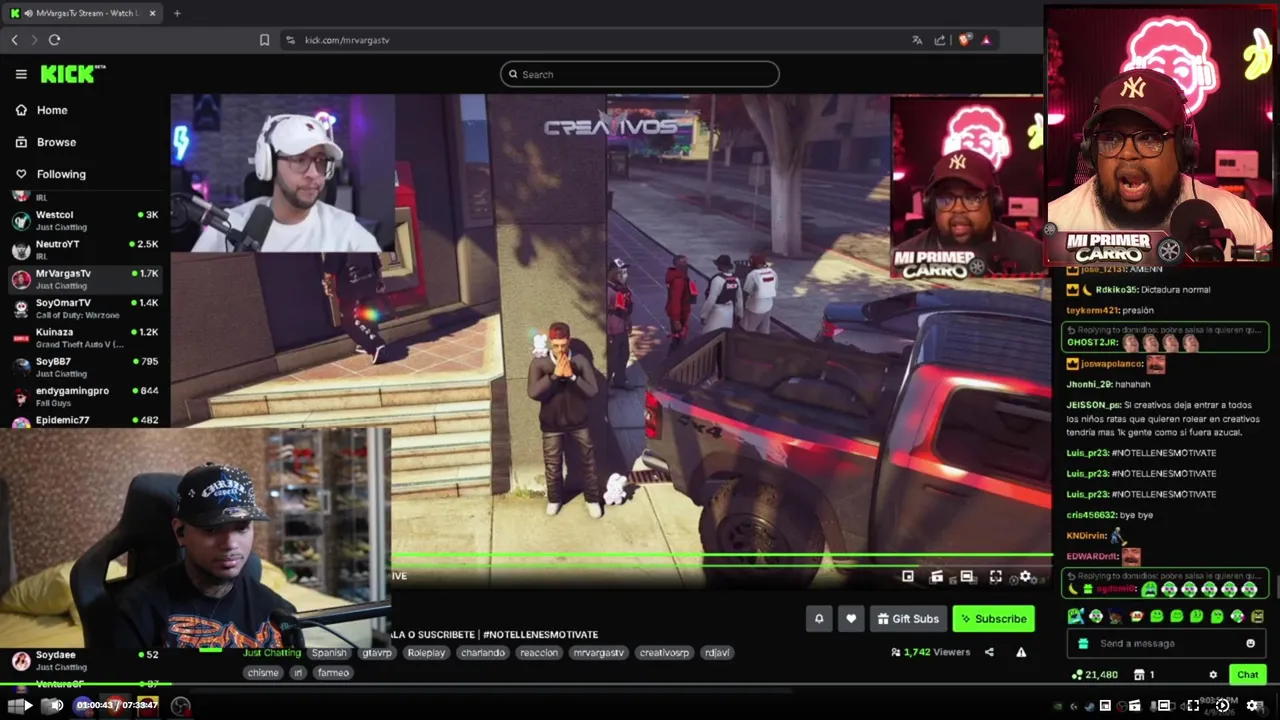Open Epidemic77 channel in sidebar

click(84, 421)
